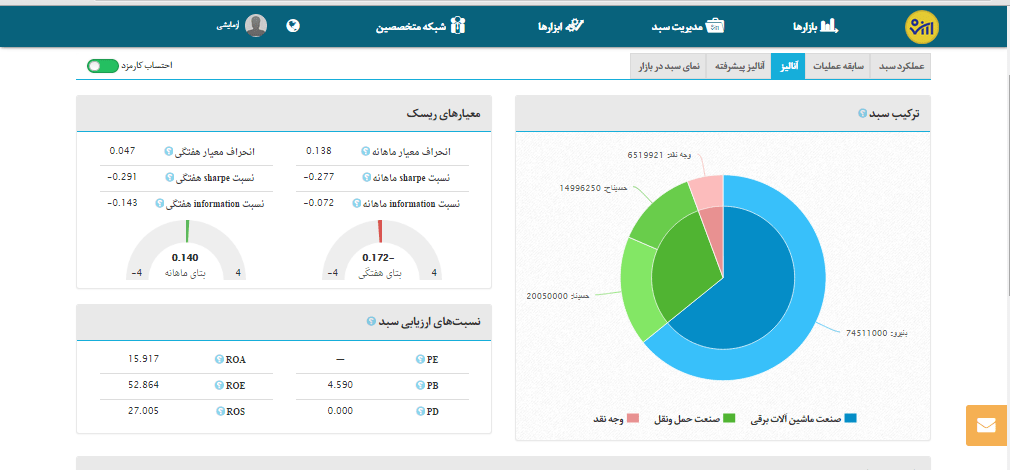Viewport: 1010px width, 470px height.
Task: Click help icon beside نسبت information ماهانه
Action: point(357,203)
